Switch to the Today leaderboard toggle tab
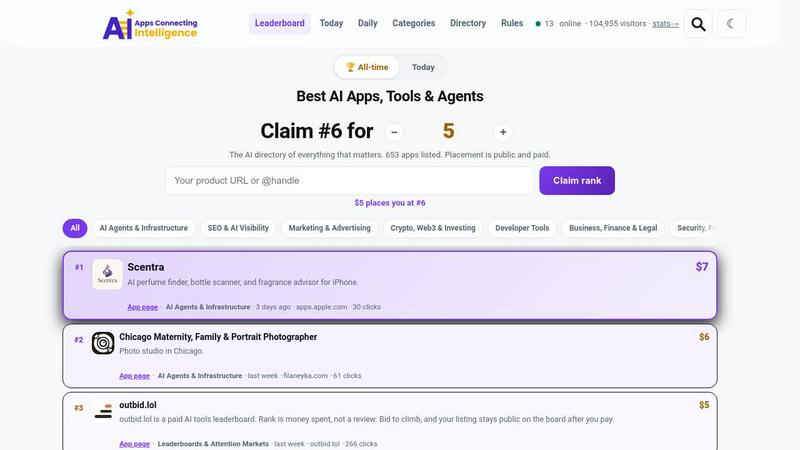 423,67
